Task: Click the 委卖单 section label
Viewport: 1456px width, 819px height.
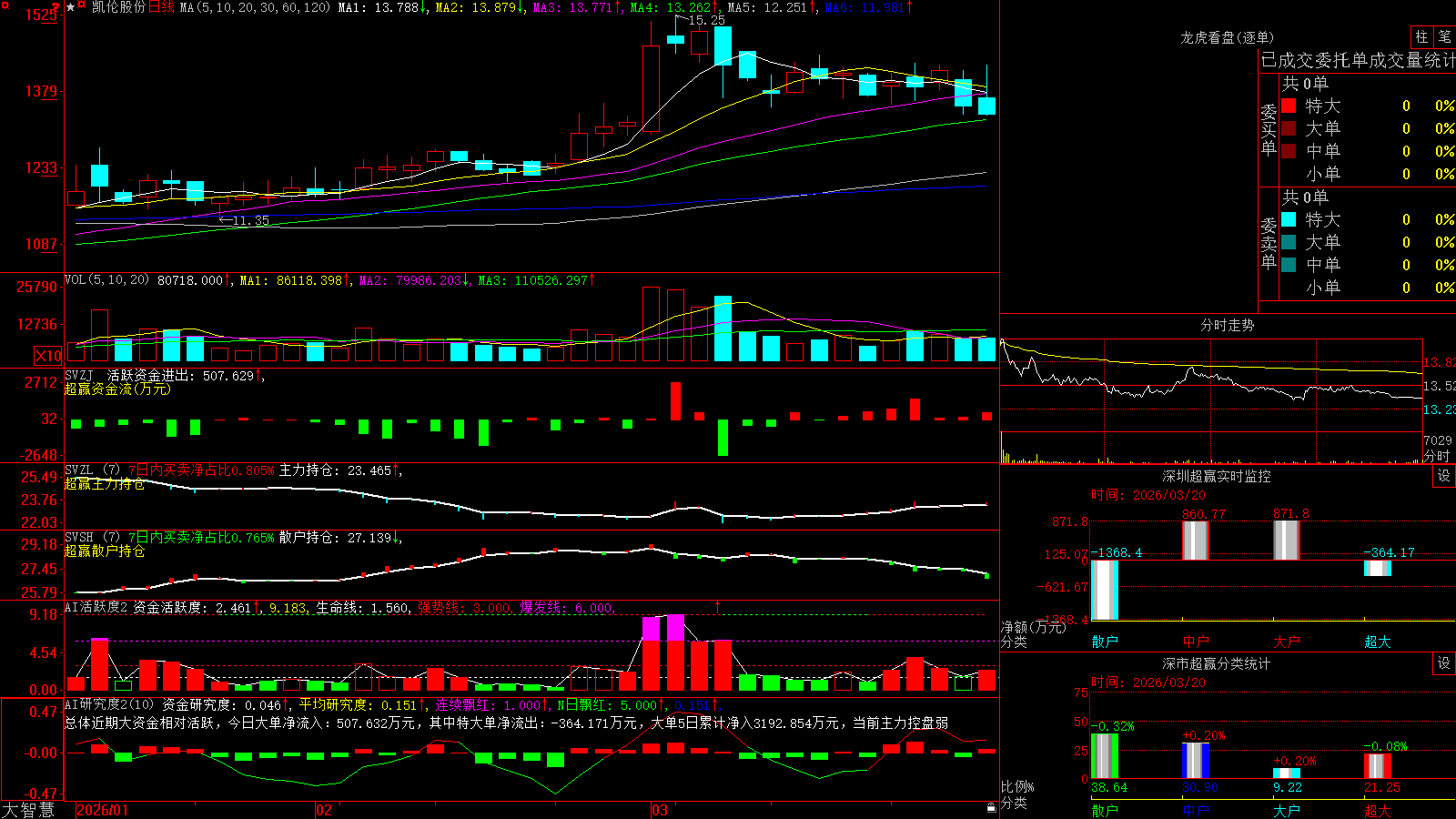Action: click(1269, 244)
